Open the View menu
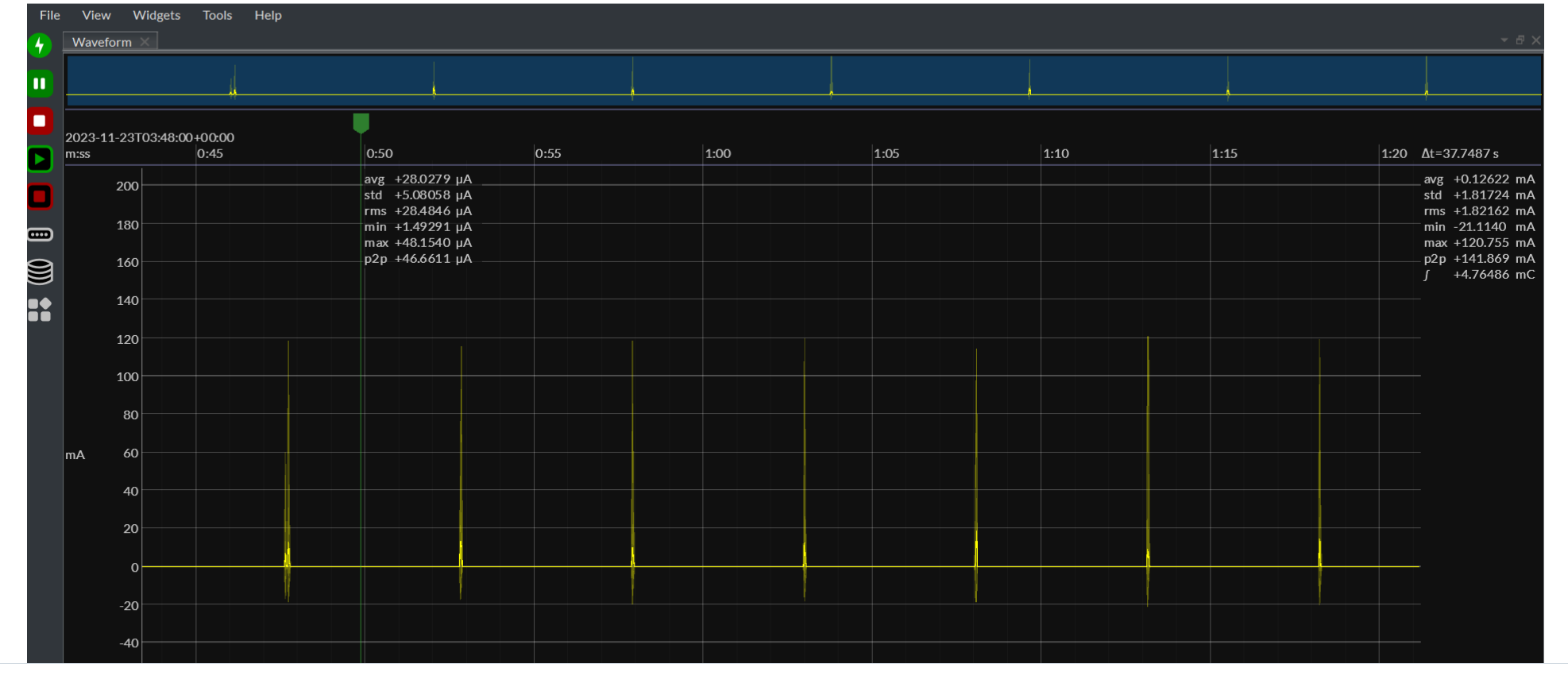This screenshot has height=679, width=1568. point(96,15)
